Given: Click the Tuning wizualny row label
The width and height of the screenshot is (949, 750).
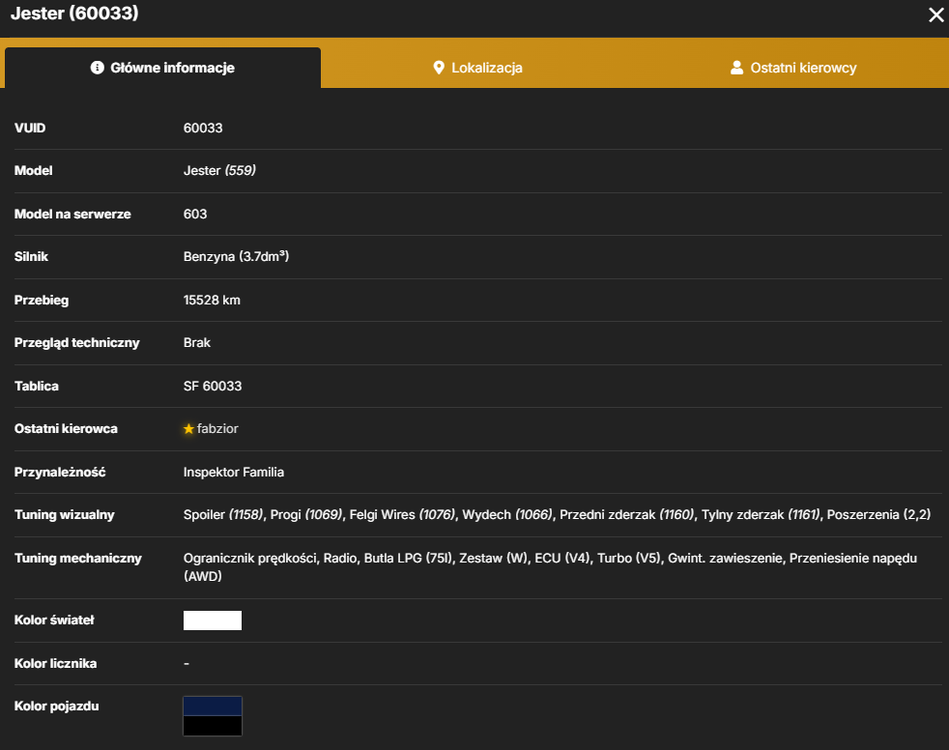Looking at the screenshot, I should pos(64,515).
